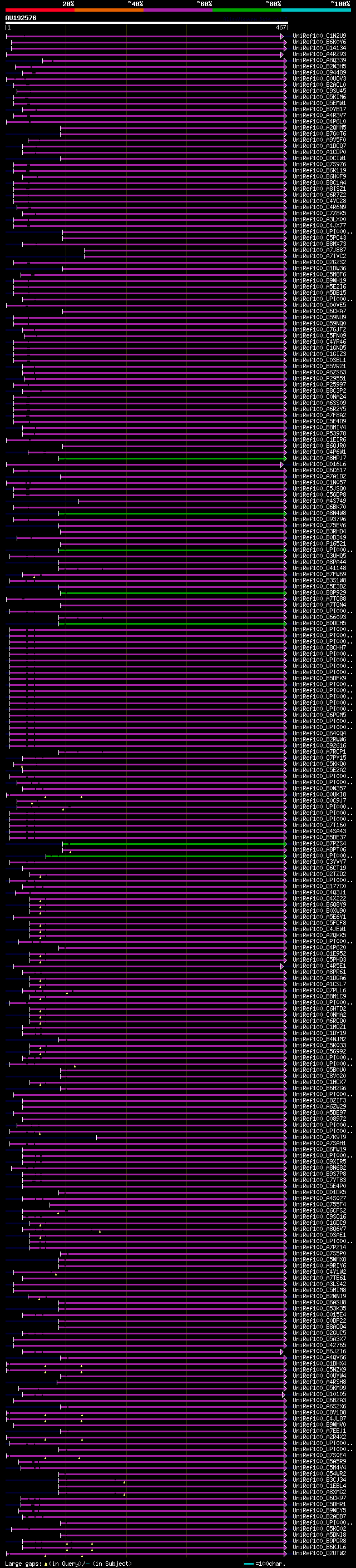Click the 467 query end position label
Image resolution: width=356 pixels, height=1568 pixels.
coord(280,27)
